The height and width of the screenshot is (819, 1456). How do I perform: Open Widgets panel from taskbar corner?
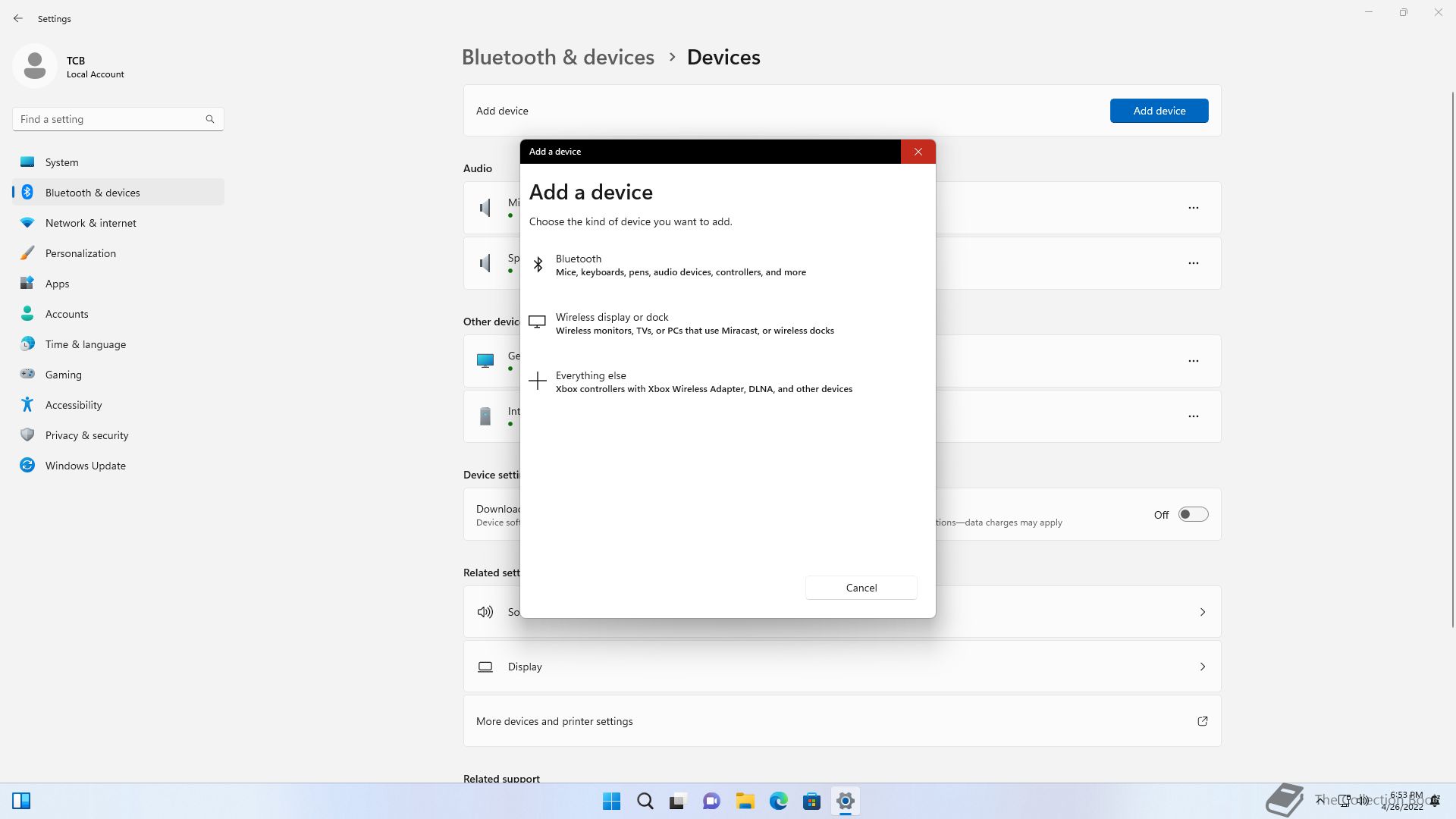(x=21, y=801)
